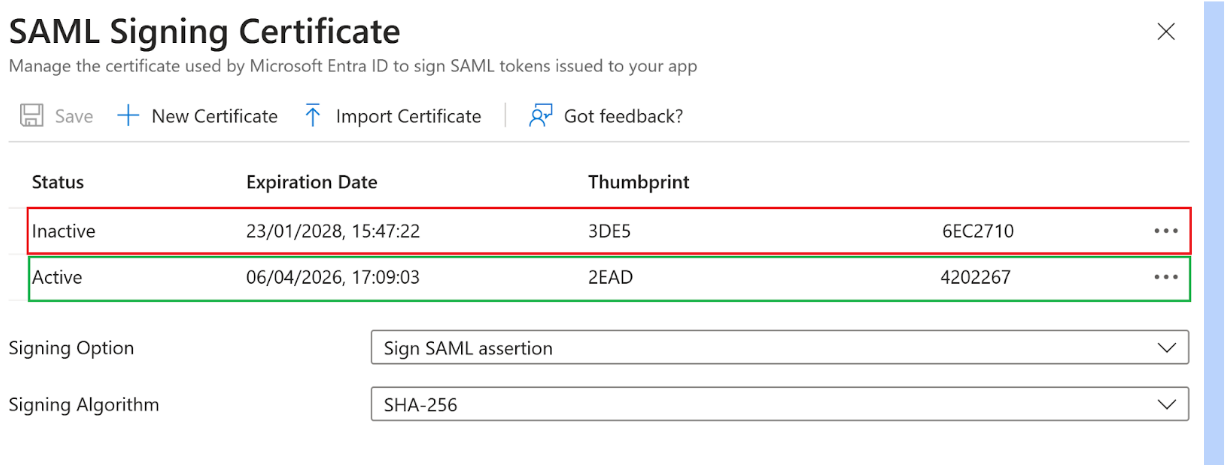Close the SAML Signing Certificate panel
Viewport: 1225px width, 465px height.
click(x=1165, y=32)
